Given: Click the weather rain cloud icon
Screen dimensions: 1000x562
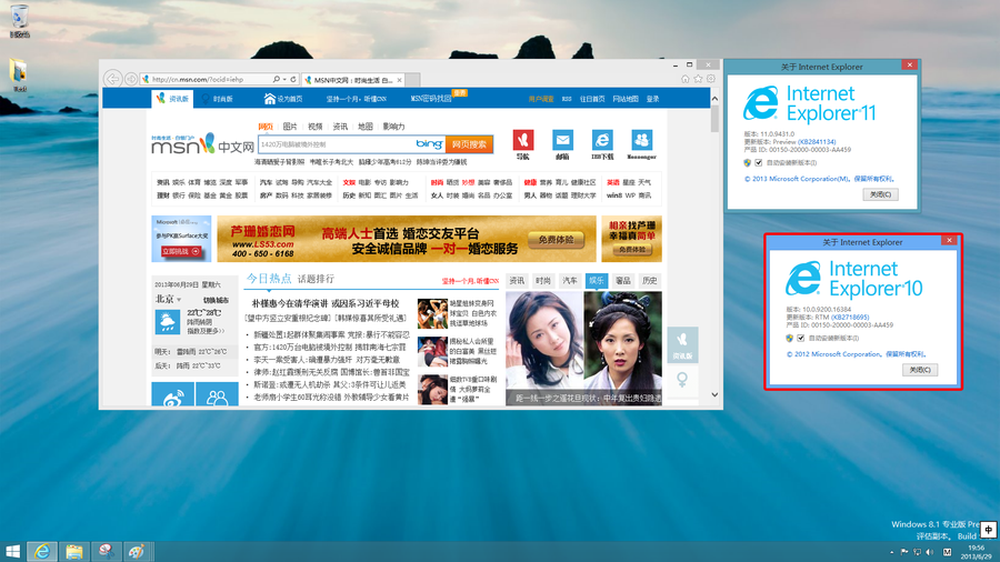Looking at the screenshot, I should pos(167,322).
